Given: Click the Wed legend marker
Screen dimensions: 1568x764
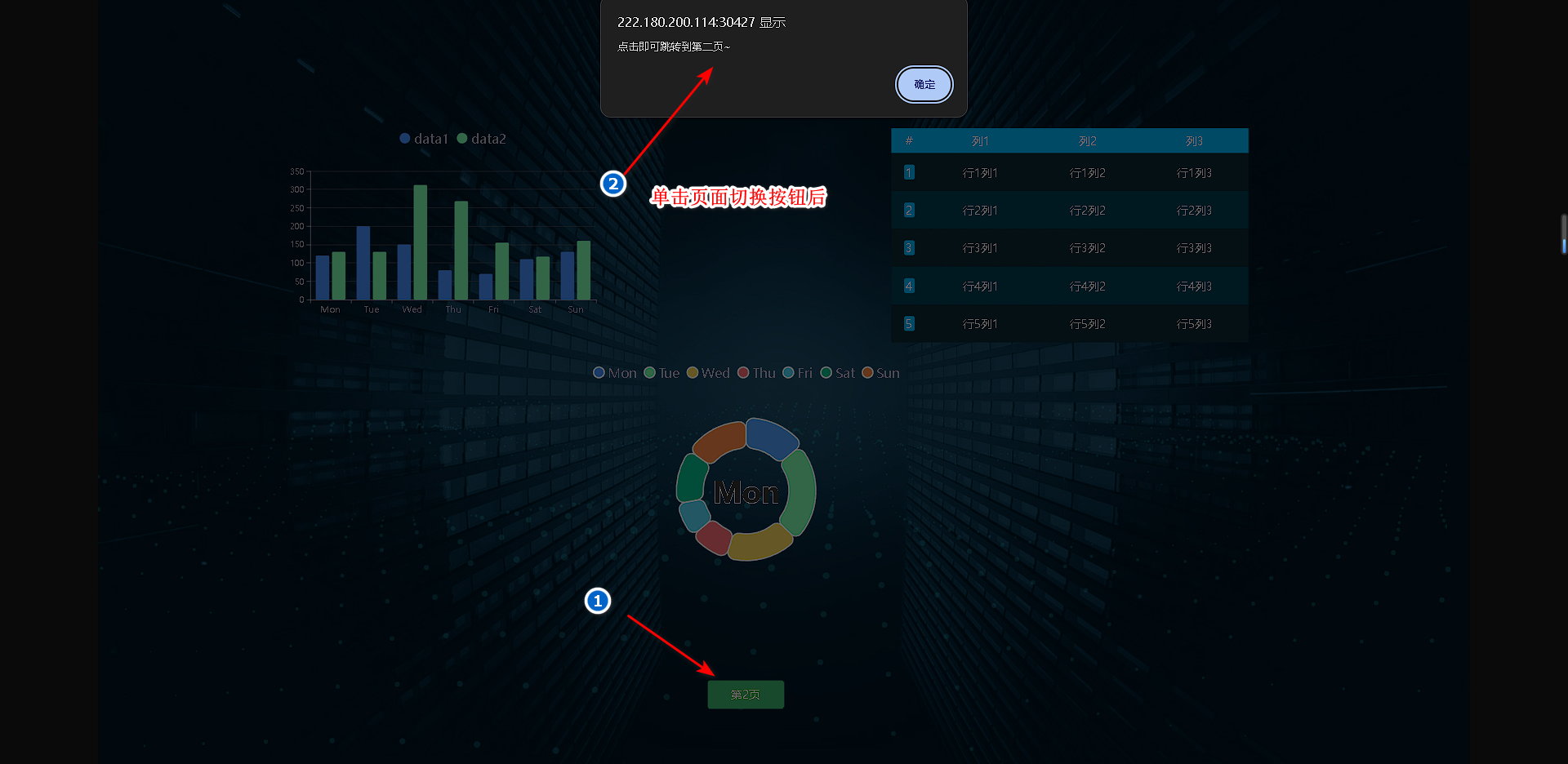Looking at the screenshot, I should tap(693, 373).
